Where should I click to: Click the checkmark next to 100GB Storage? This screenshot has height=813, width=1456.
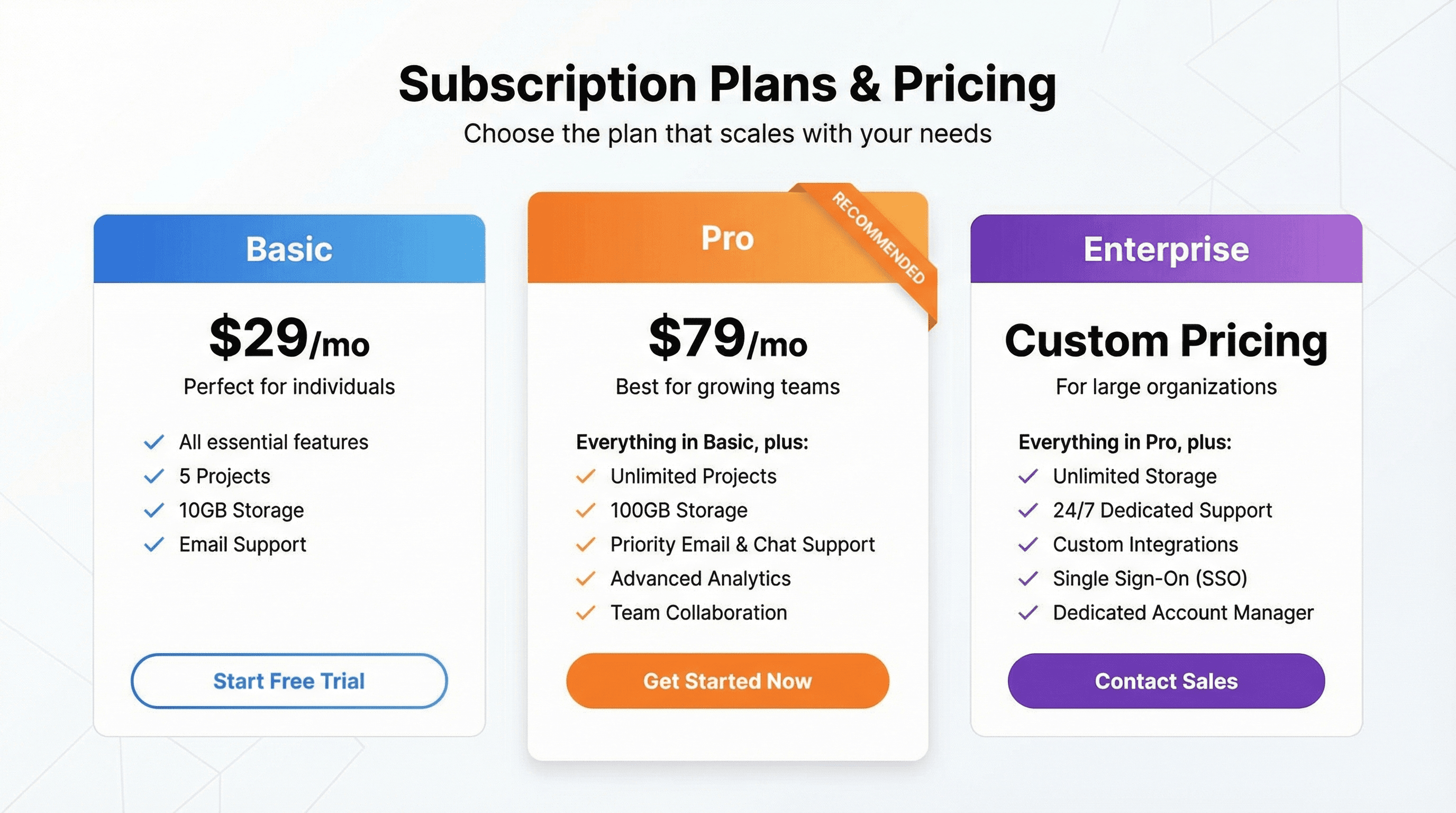(585, 511)
